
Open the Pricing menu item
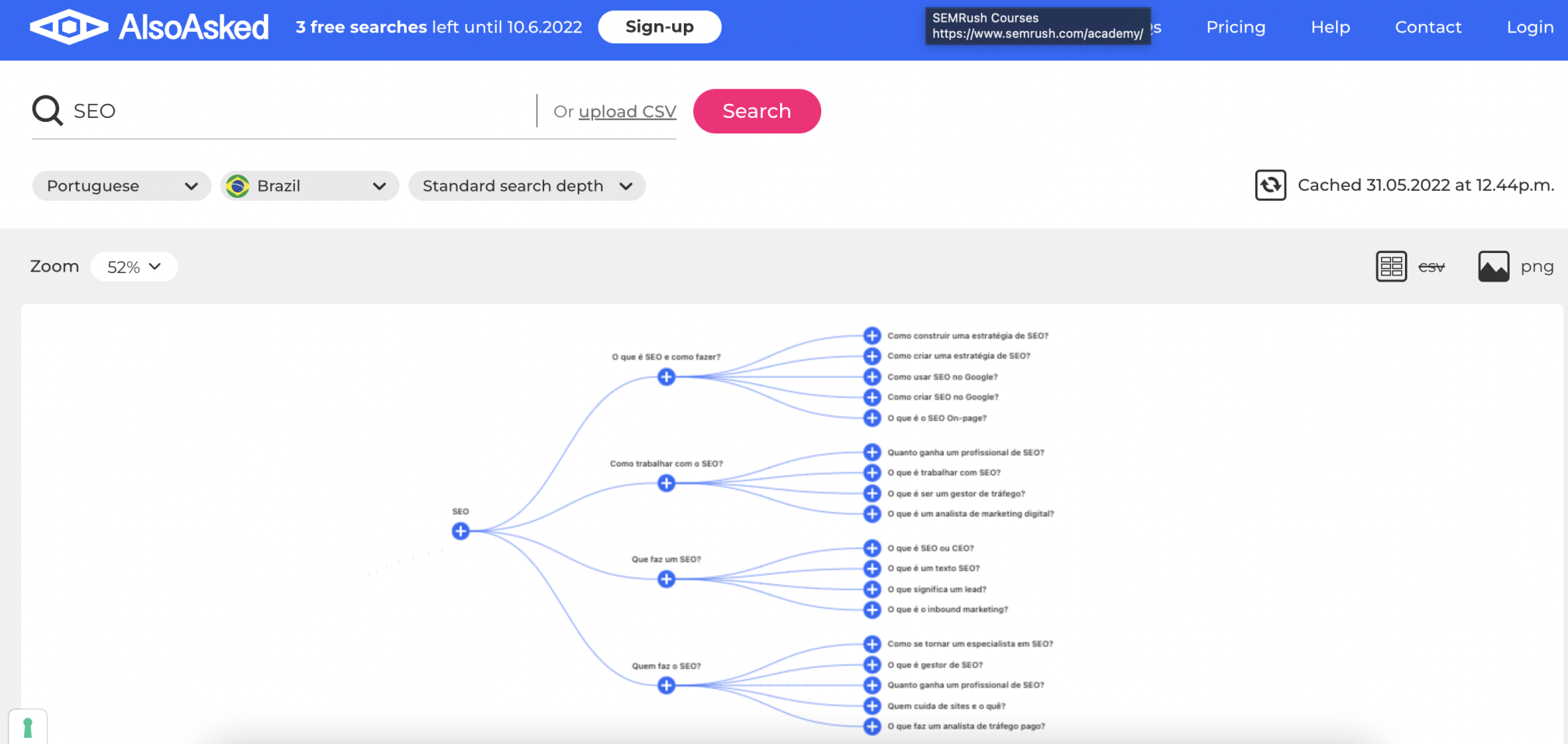pyautogui.click(x=1235, y=27)
